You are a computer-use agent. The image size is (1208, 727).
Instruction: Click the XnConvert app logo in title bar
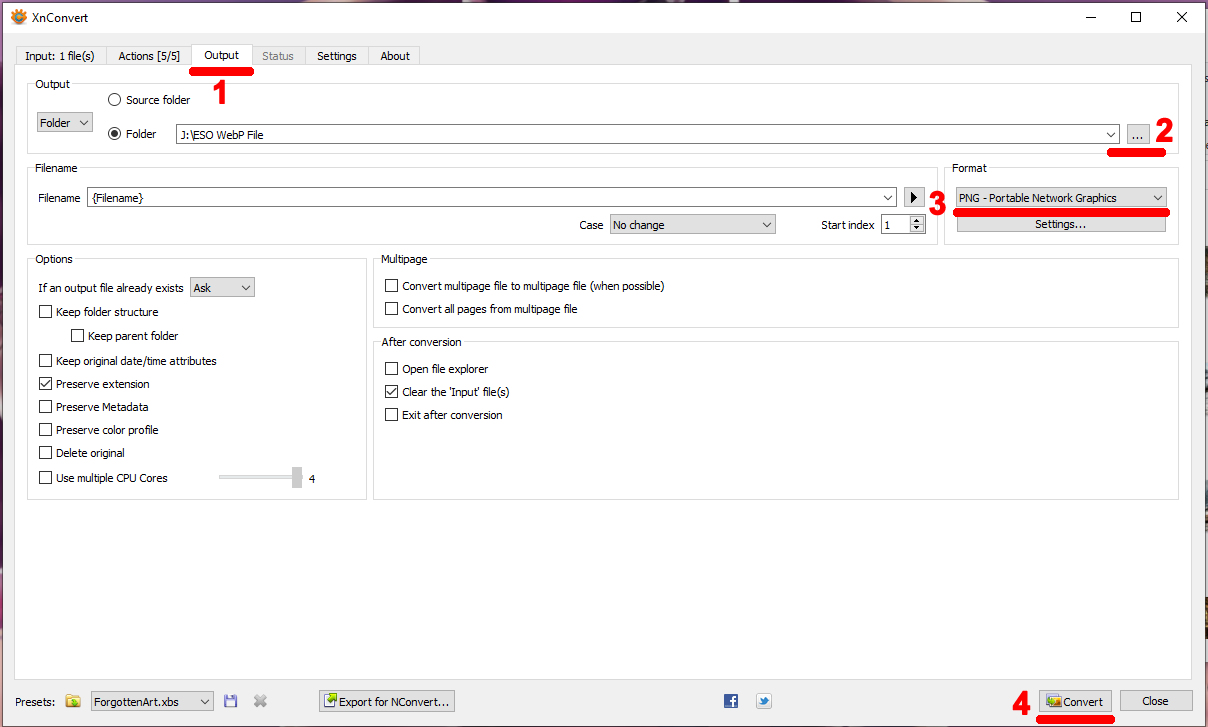coord(18,17)
